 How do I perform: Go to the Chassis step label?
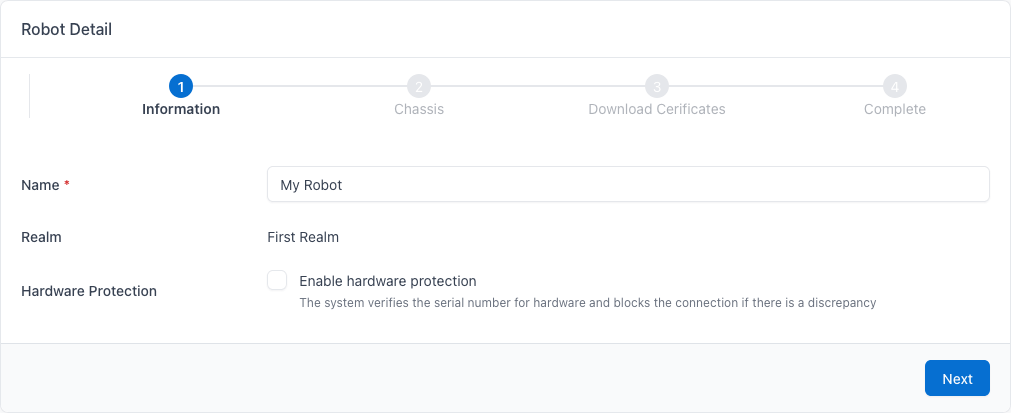[x=419, y=109]
